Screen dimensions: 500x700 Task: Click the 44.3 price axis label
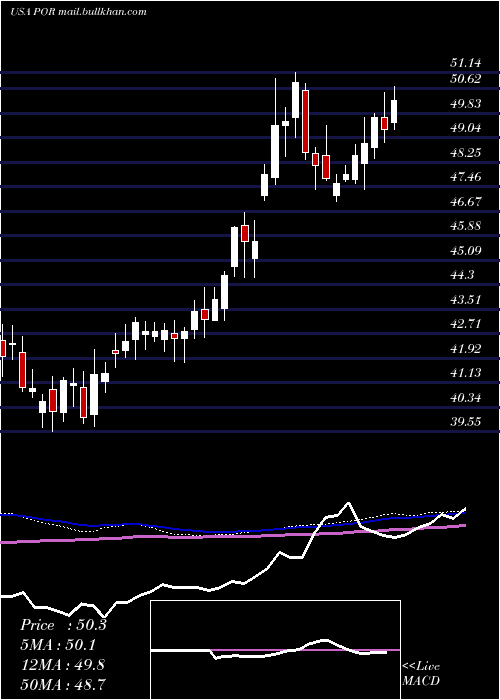(462, 275)
